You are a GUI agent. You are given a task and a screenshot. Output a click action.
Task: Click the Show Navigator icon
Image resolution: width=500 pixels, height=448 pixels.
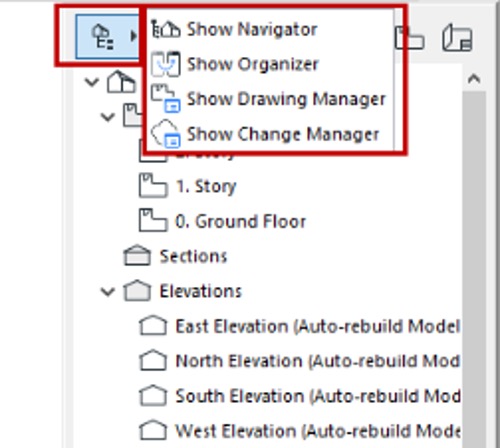(x=166, y=29)
